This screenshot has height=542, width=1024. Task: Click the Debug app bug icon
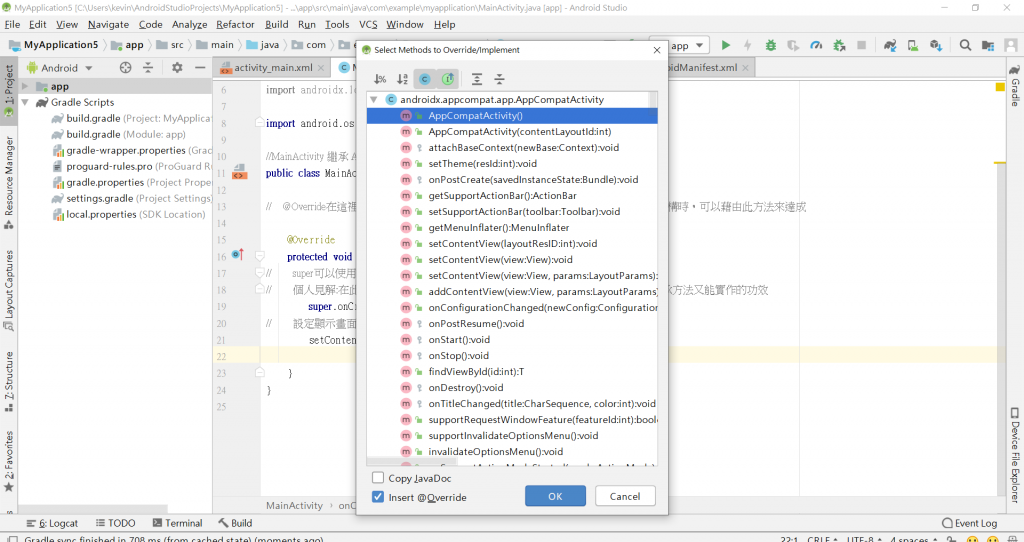(x=771, y=46)
